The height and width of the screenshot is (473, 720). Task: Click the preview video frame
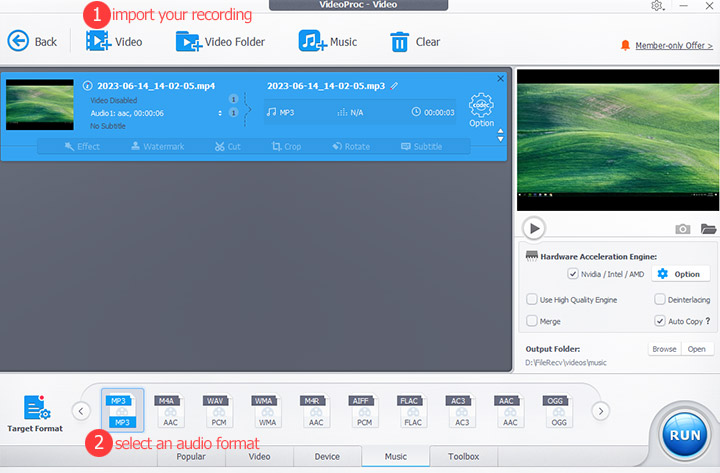coord(618,140)
